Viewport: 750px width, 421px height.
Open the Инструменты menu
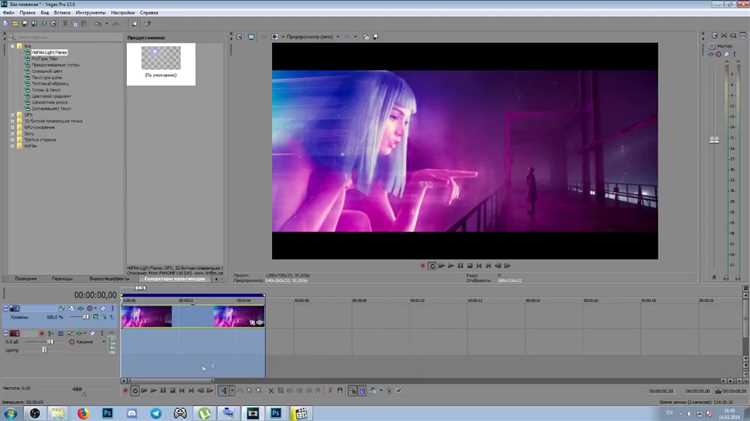pyautogui.click(x=87, y=12)
